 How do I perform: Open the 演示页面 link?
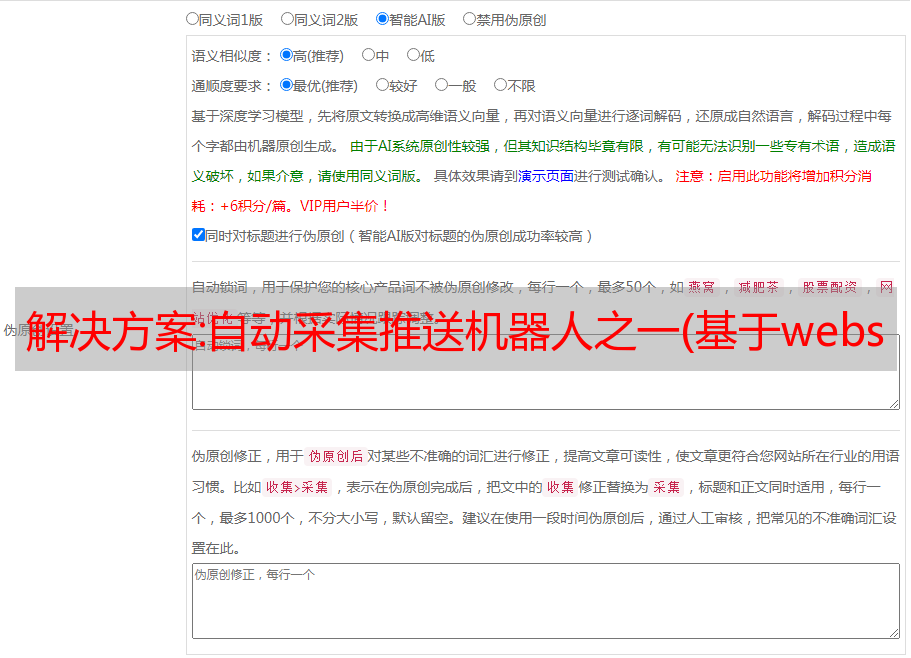[546, 176]
